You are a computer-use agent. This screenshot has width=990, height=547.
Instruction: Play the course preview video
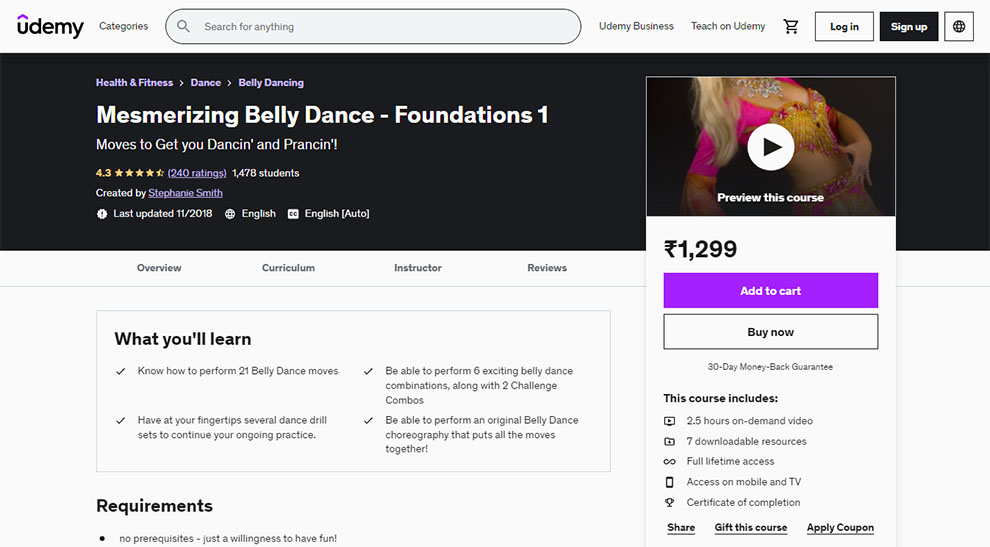pos(770,148)
